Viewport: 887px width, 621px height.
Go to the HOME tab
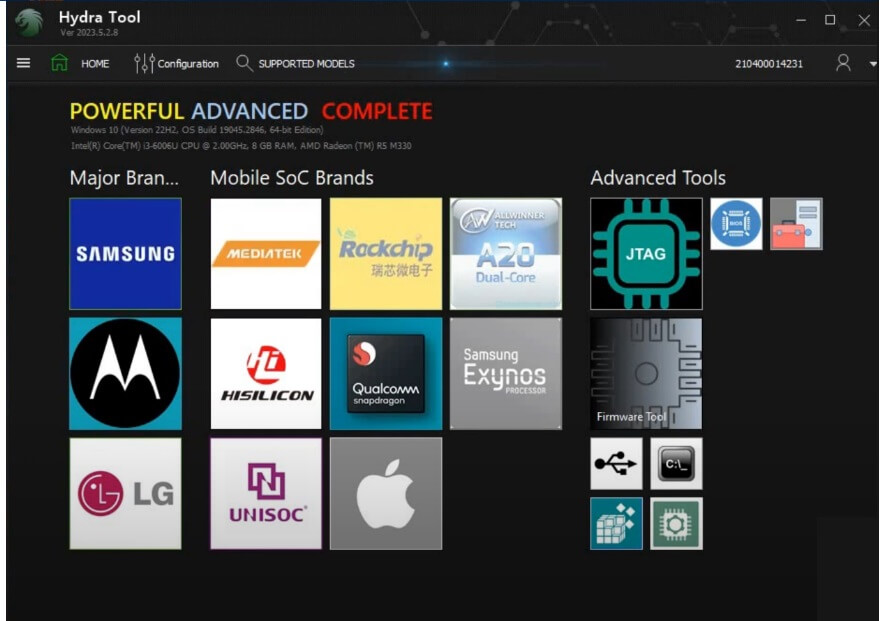[x=85, y=63]
